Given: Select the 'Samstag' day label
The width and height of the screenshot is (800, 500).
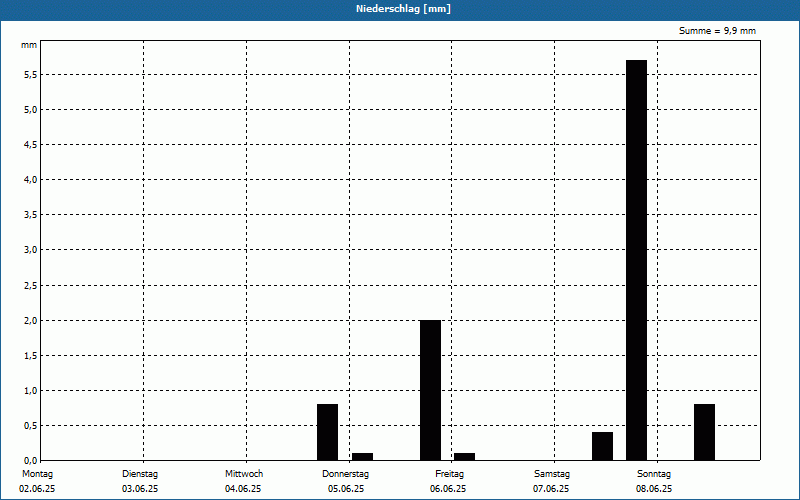Looking at the screenshot, I should (x=552, y=474).
